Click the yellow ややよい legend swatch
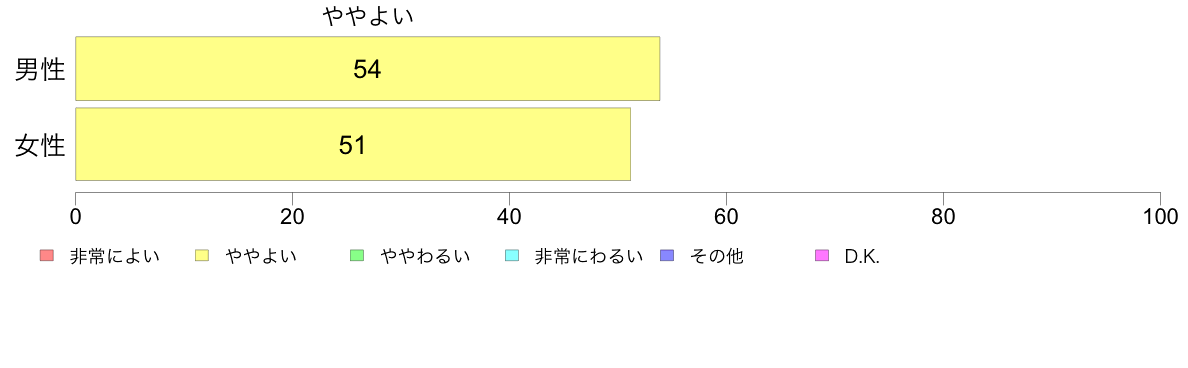 pyautogui.click(x=202, y=256)
